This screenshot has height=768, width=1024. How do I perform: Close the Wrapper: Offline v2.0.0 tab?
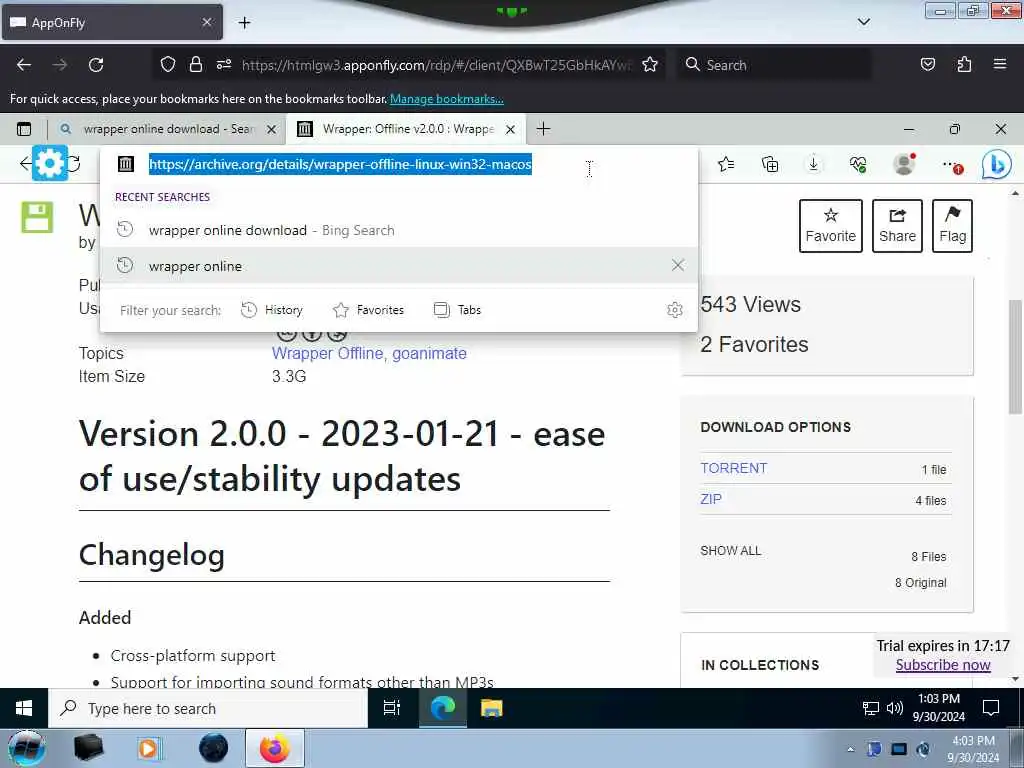click(x=511, y=129)
